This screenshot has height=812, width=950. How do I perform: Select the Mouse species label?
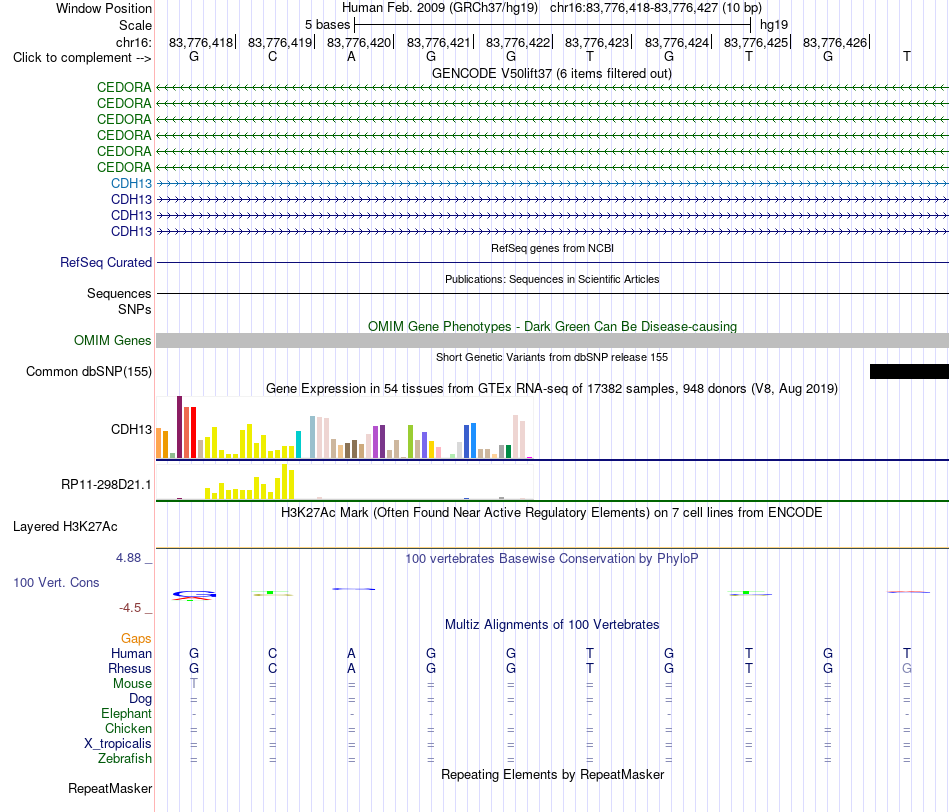[x=132, y=684]
